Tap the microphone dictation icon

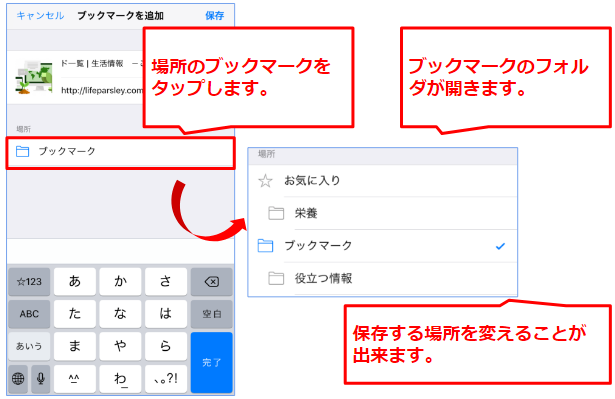coord(40,379)
